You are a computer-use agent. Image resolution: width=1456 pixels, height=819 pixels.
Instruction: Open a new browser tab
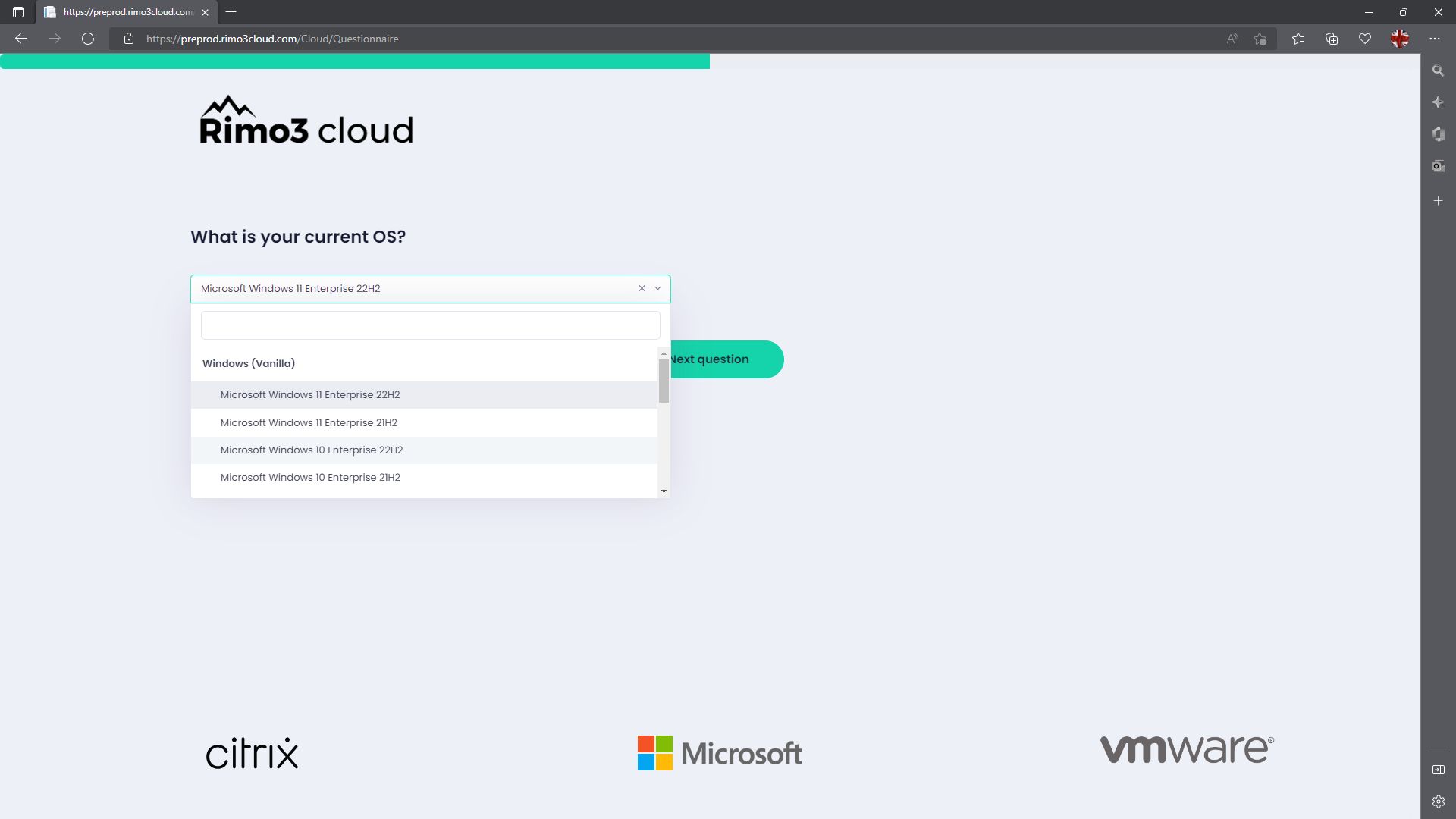[x=231, y=12]
